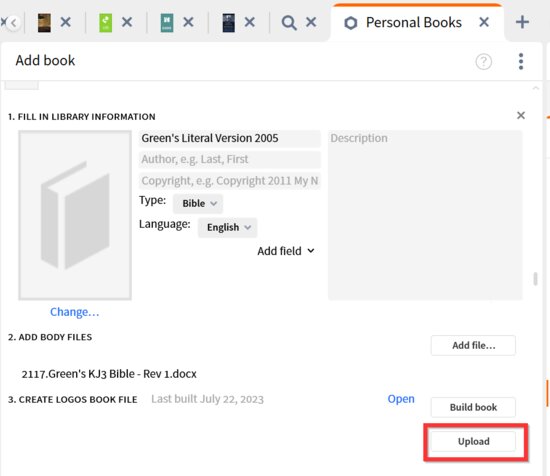Close the brown book cover tab

tap(66, 22)
